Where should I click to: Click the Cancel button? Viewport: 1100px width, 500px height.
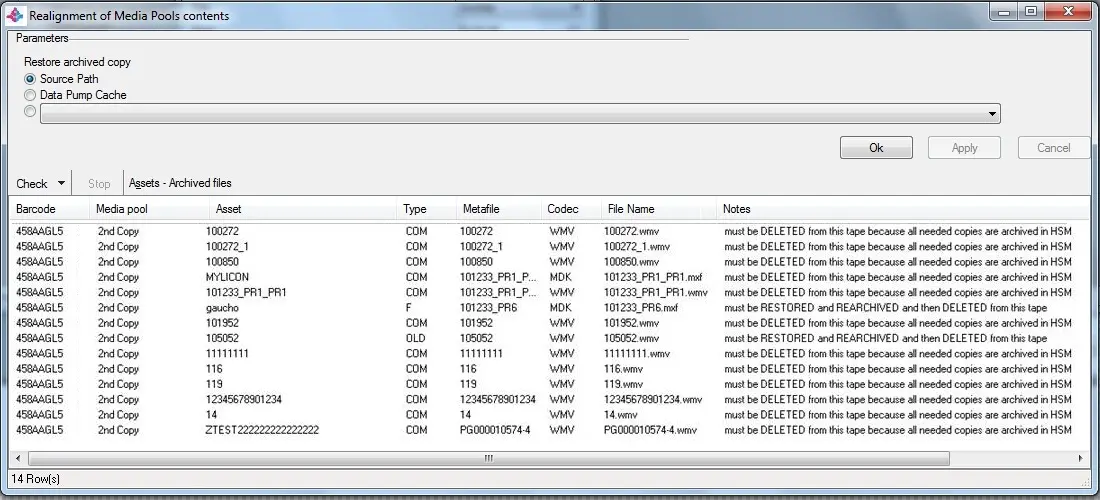(x=1053, y=148)
